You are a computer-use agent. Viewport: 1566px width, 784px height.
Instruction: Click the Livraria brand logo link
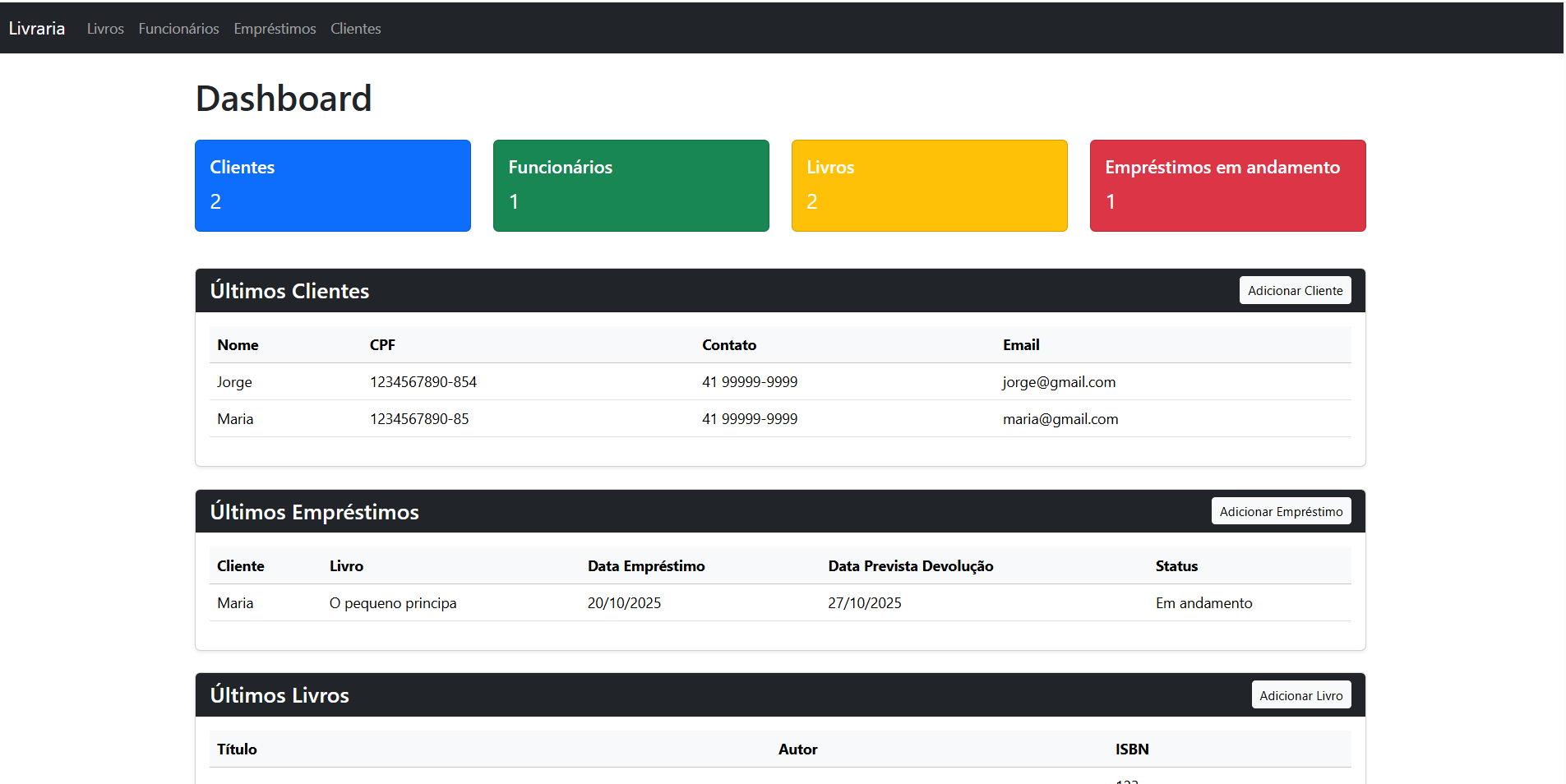point(37,29)
